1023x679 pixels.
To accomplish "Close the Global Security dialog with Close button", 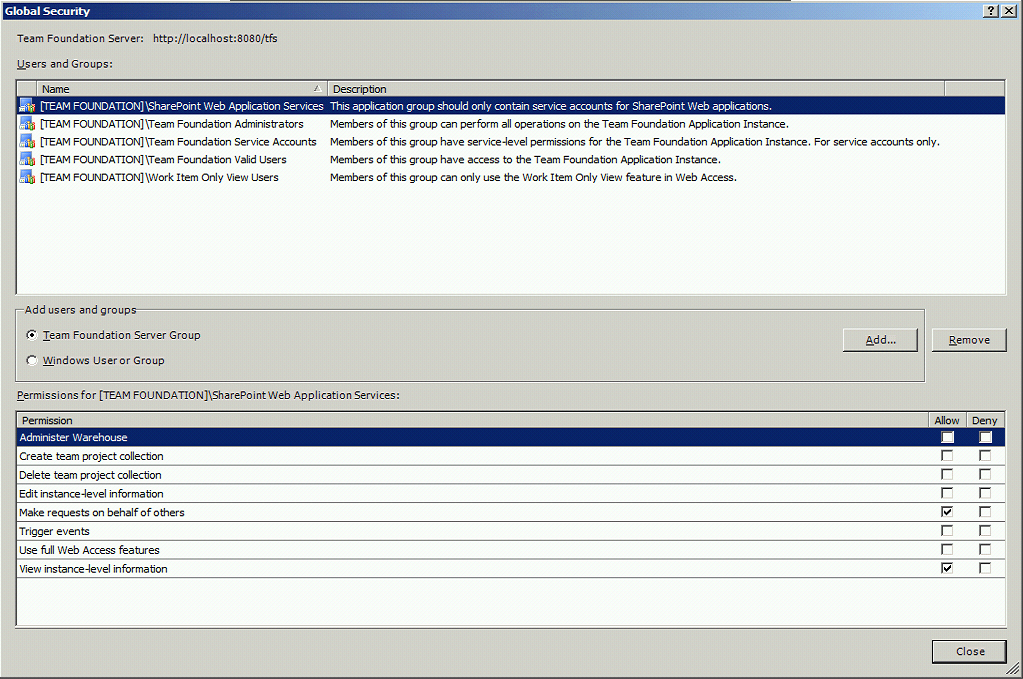I will pyautogui.click(x=970, y=652).
